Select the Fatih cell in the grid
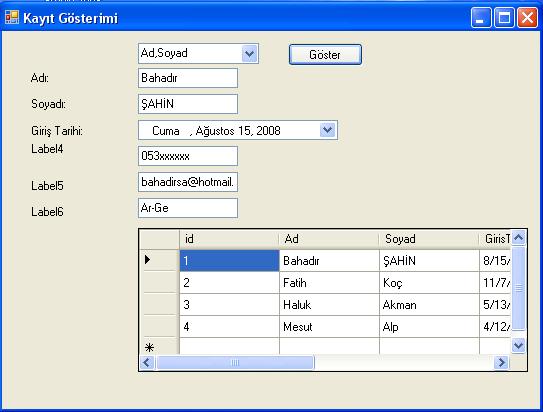Viewport: 543px width, 412px height. [329, 283]
